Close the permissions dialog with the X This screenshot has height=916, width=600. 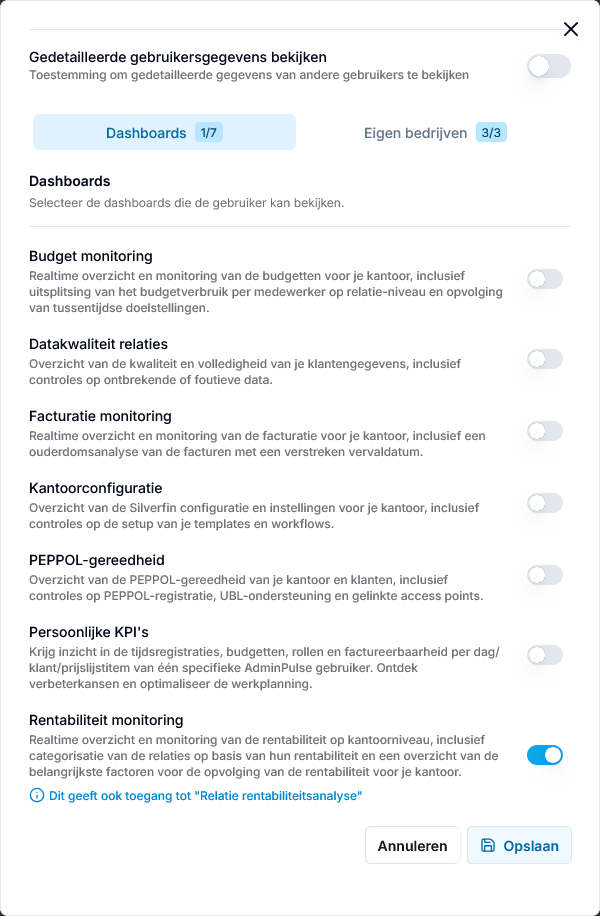570,29
